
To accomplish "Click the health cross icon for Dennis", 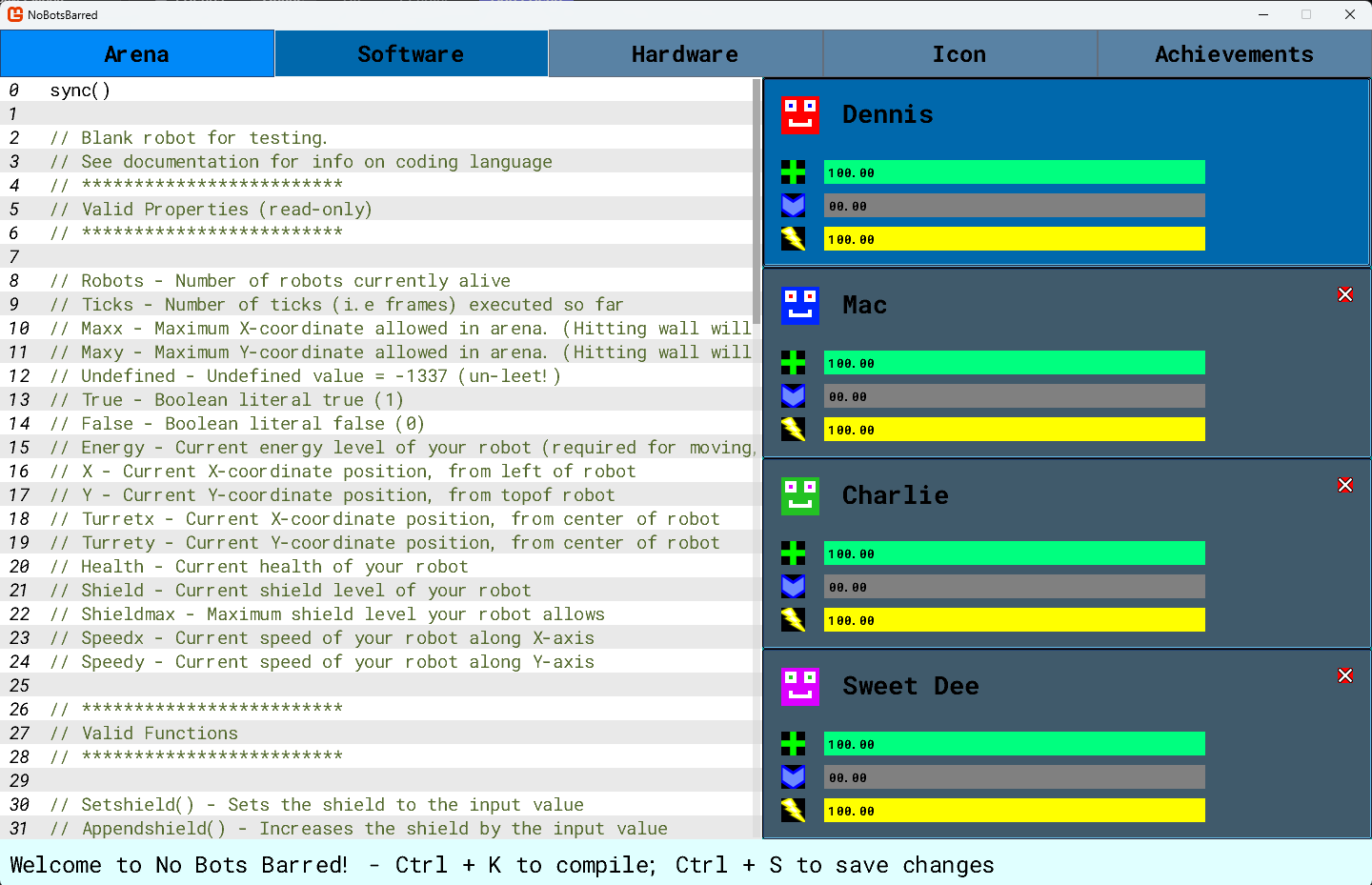I will point(794,172).
